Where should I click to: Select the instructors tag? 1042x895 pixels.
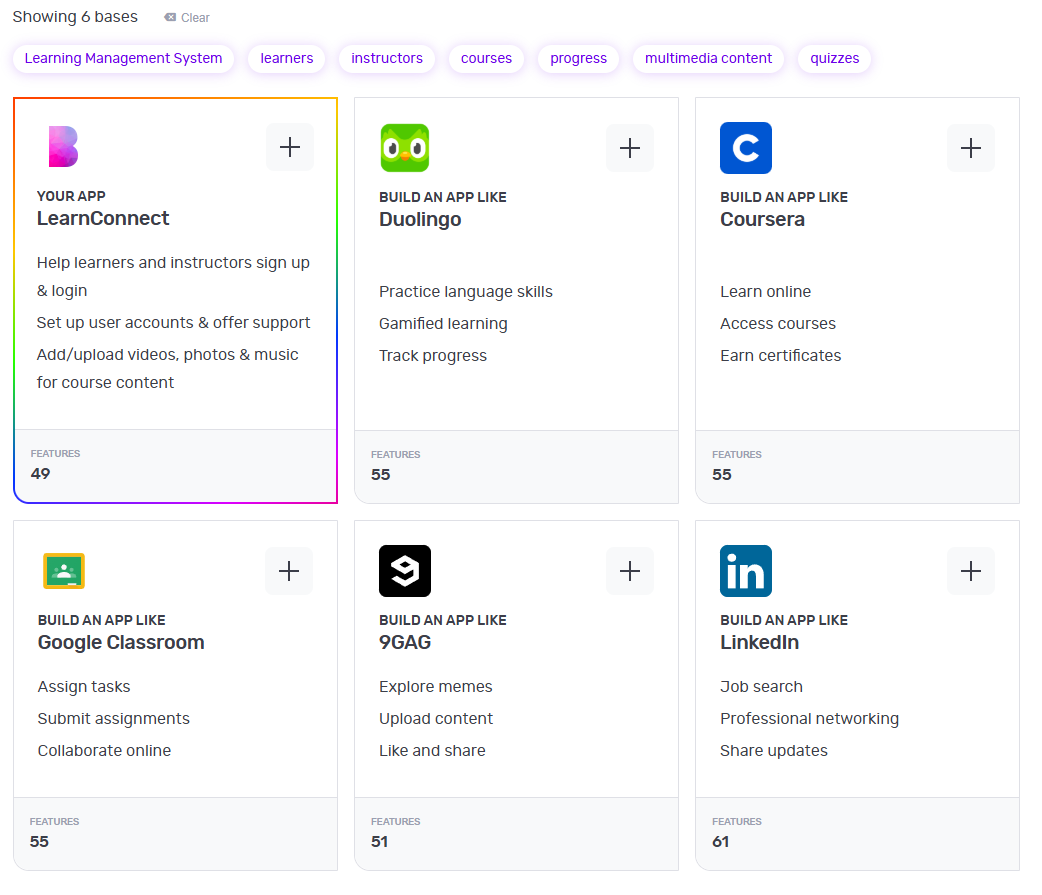387,58
